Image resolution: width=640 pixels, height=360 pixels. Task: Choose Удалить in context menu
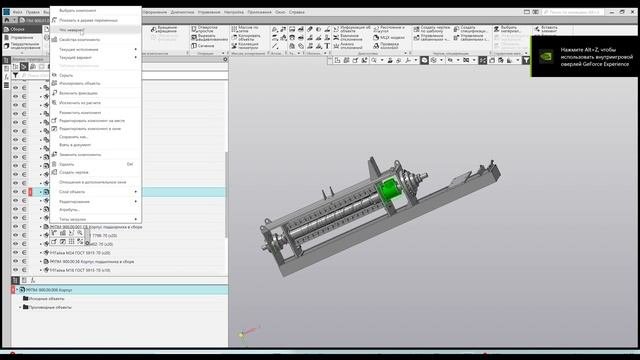[x=96, y=164]
